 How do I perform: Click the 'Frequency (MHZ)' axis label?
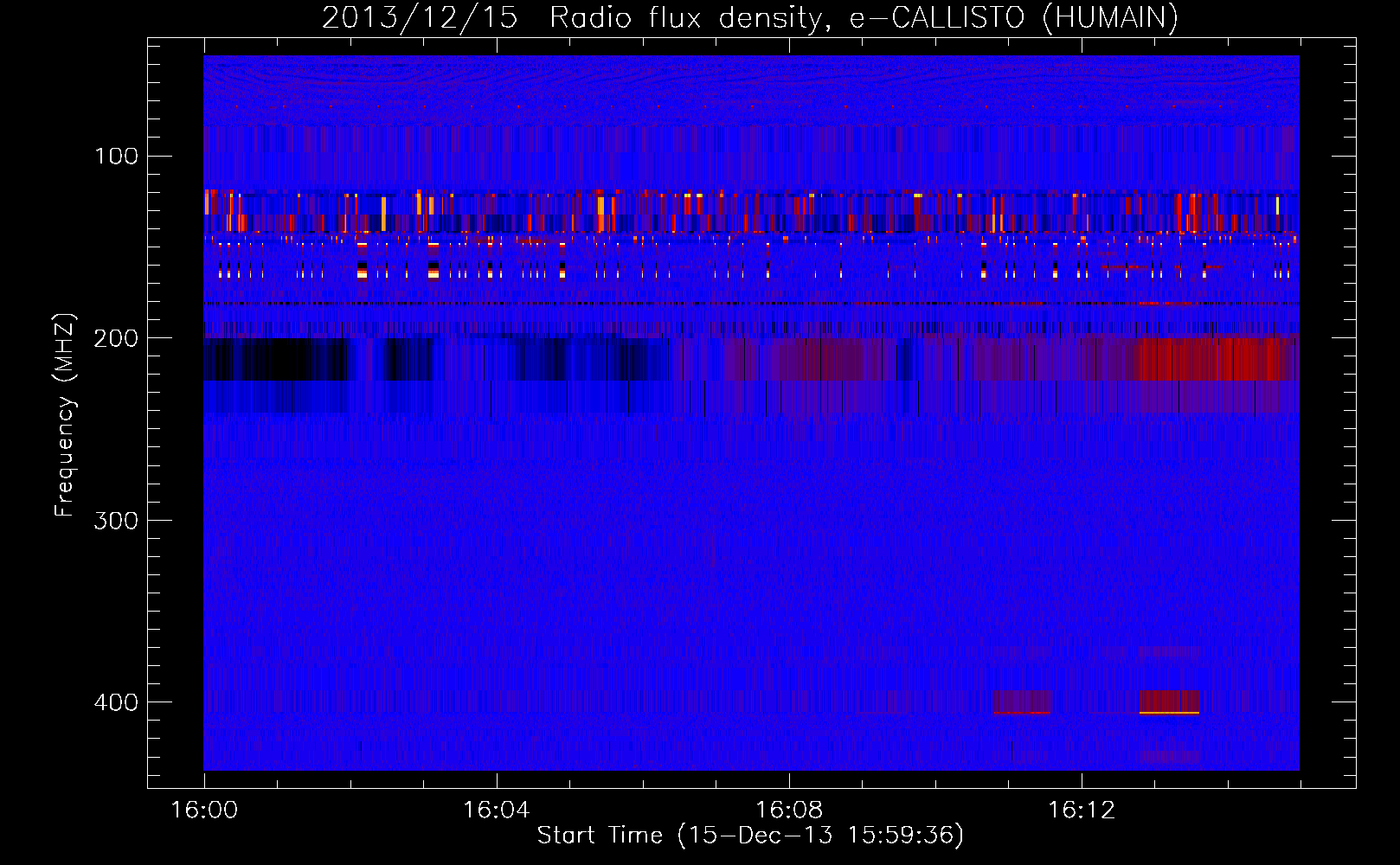(x=65, y=415)
